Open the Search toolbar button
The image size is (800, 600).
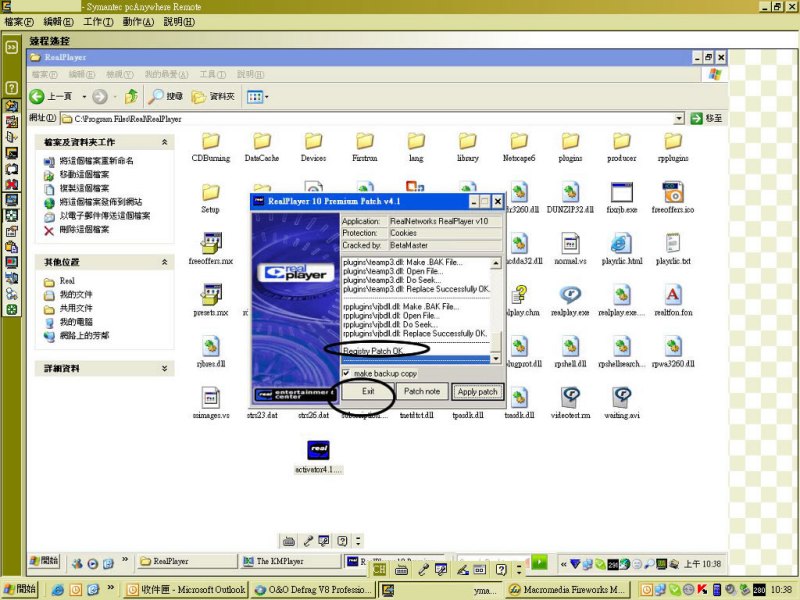[x=166, y=96]
